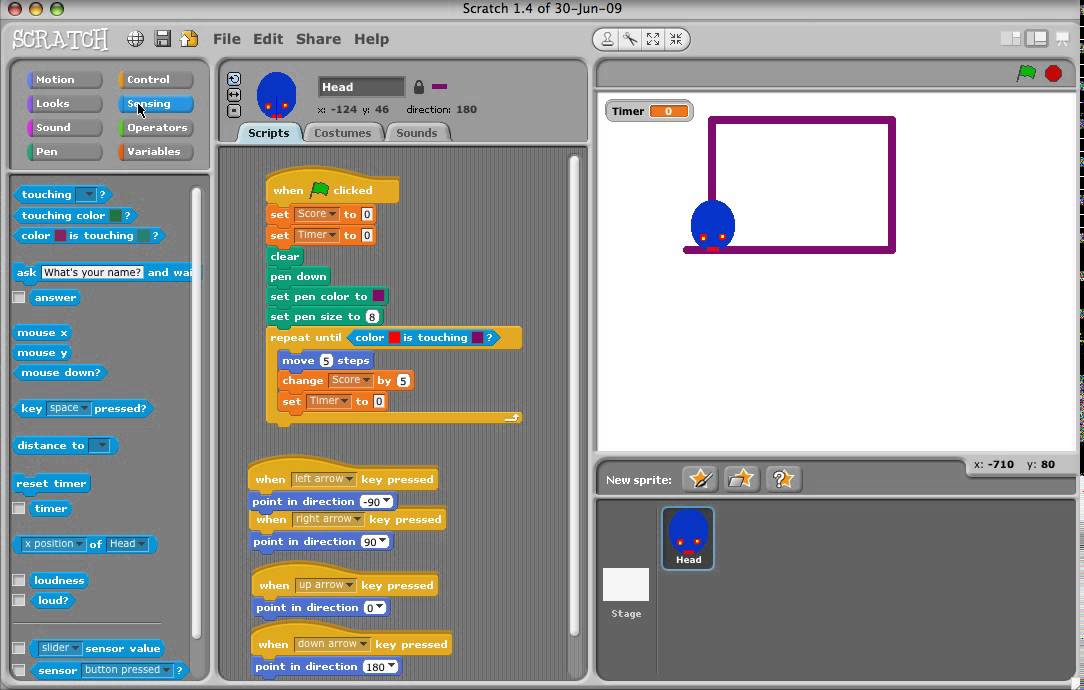Show the Sound blocks category

[64, 128]
